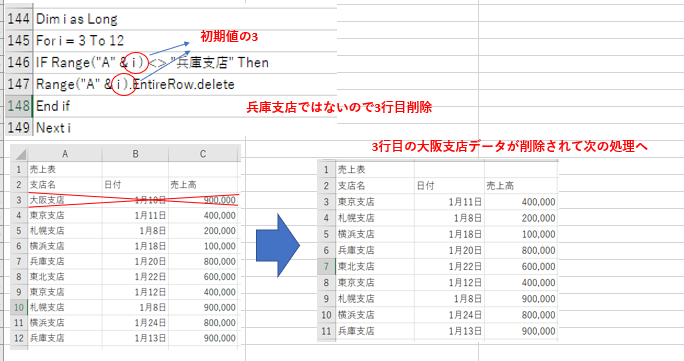Viewport: 684px width, 361px height.
Task: Select the highlighted row header 7 beside 東北支店
Action: [x=326, y=266]
